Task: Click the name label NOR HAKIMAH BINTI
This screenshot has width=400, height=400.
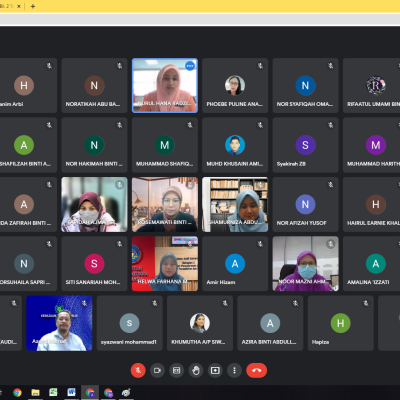Action: click(x=94, y=164)
